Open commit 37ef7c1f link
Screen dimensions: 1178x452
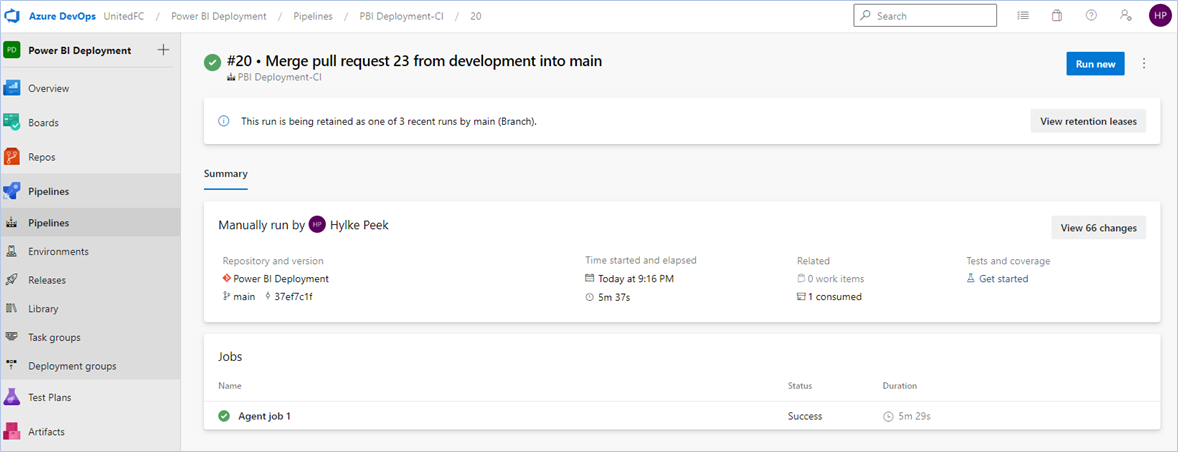click(x=294, y=297)
